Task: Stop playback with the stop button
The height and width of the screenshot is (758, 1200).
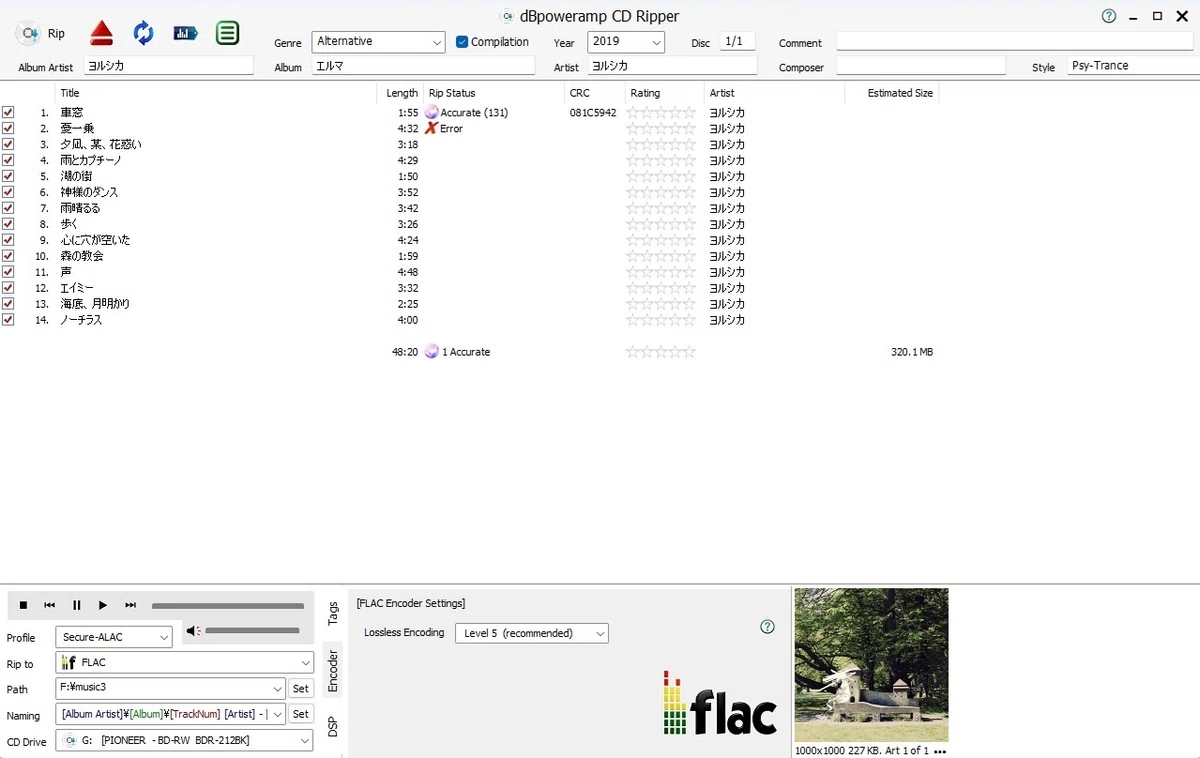Action: pyautogui.click(x=23, y=605)
